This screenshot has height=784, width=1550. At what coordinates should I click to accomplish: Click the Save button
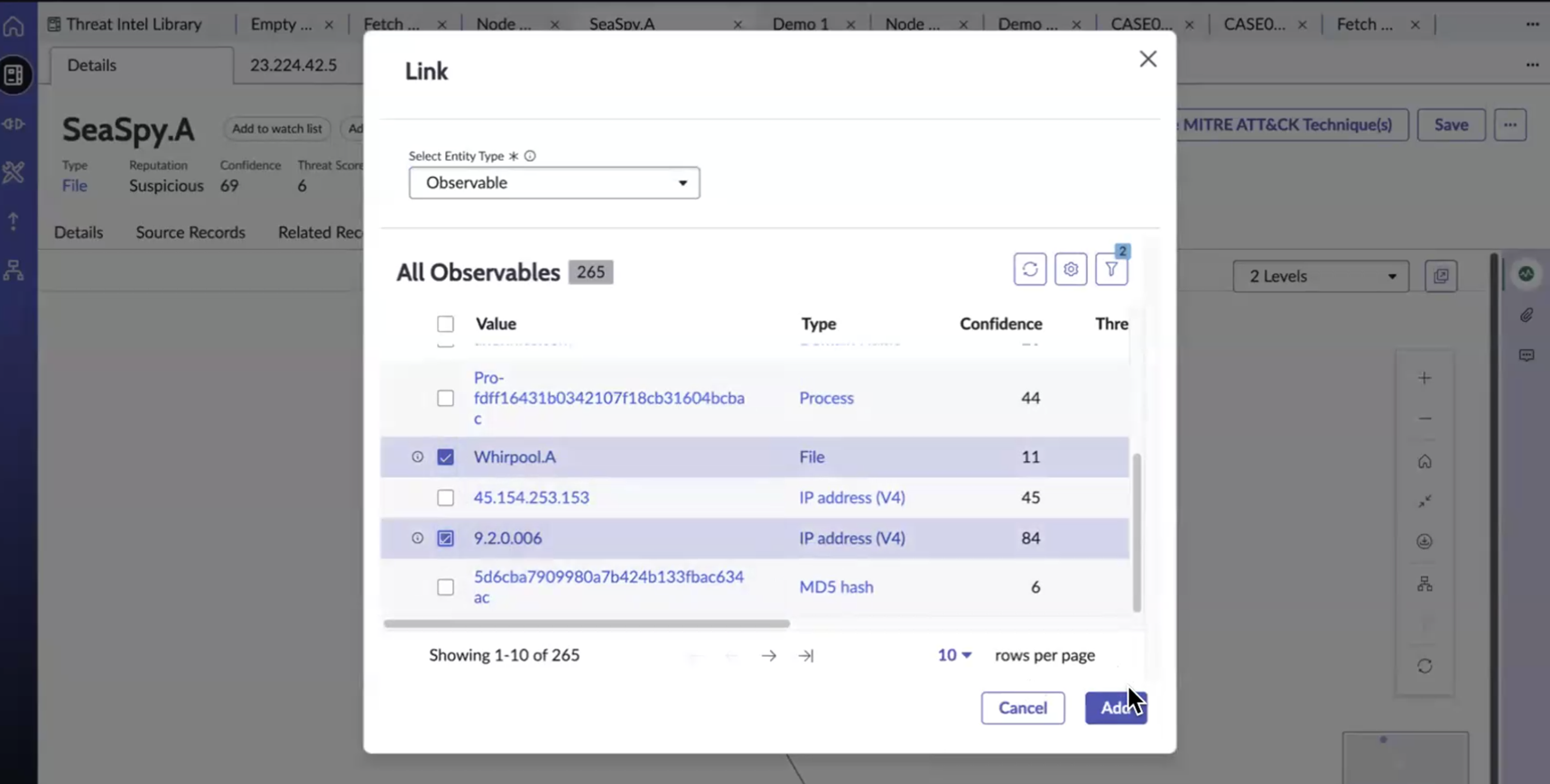coord(1451,125)
